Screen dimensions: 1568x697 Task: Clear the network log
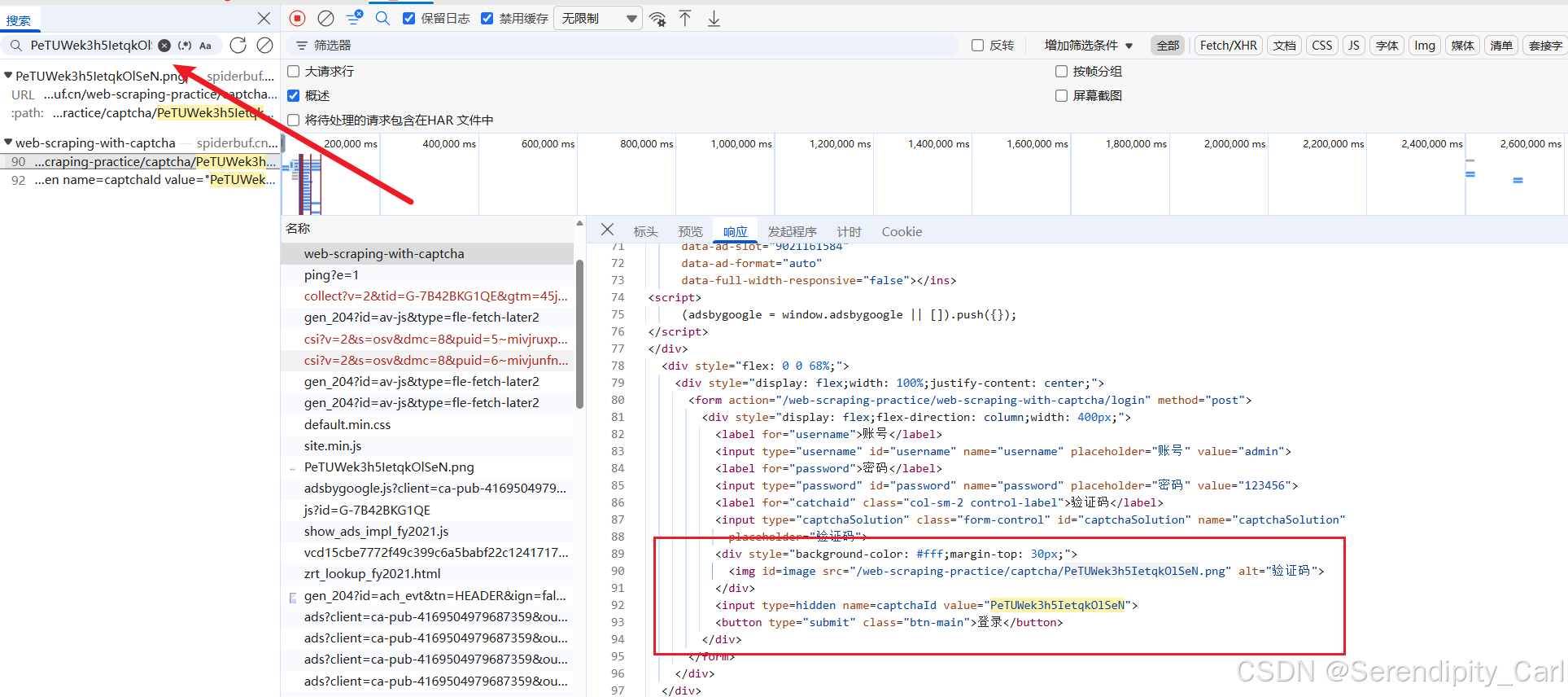coord(325,18)
